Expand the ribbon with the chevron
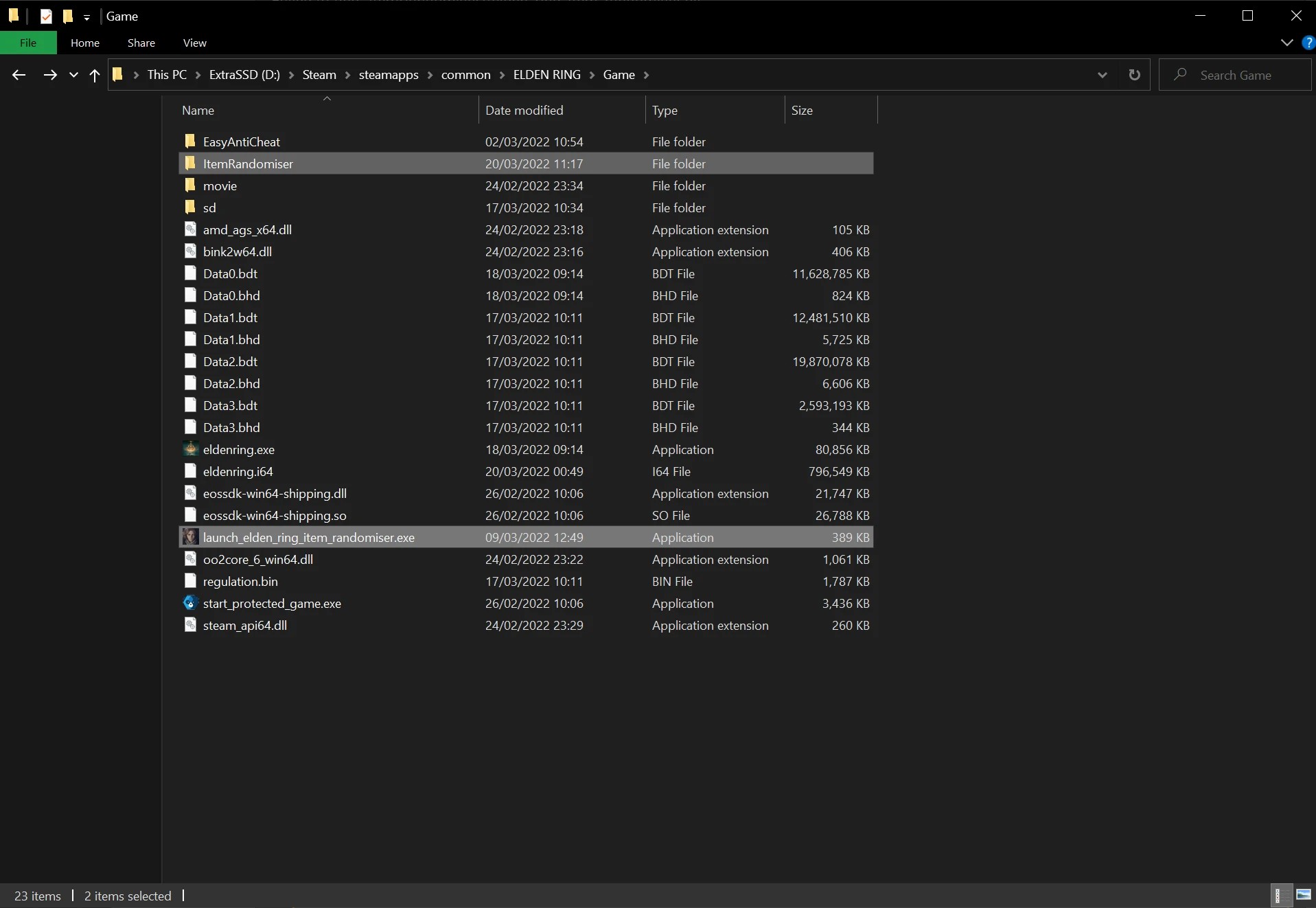The image size is (1316, 908). click(1286, 43)
